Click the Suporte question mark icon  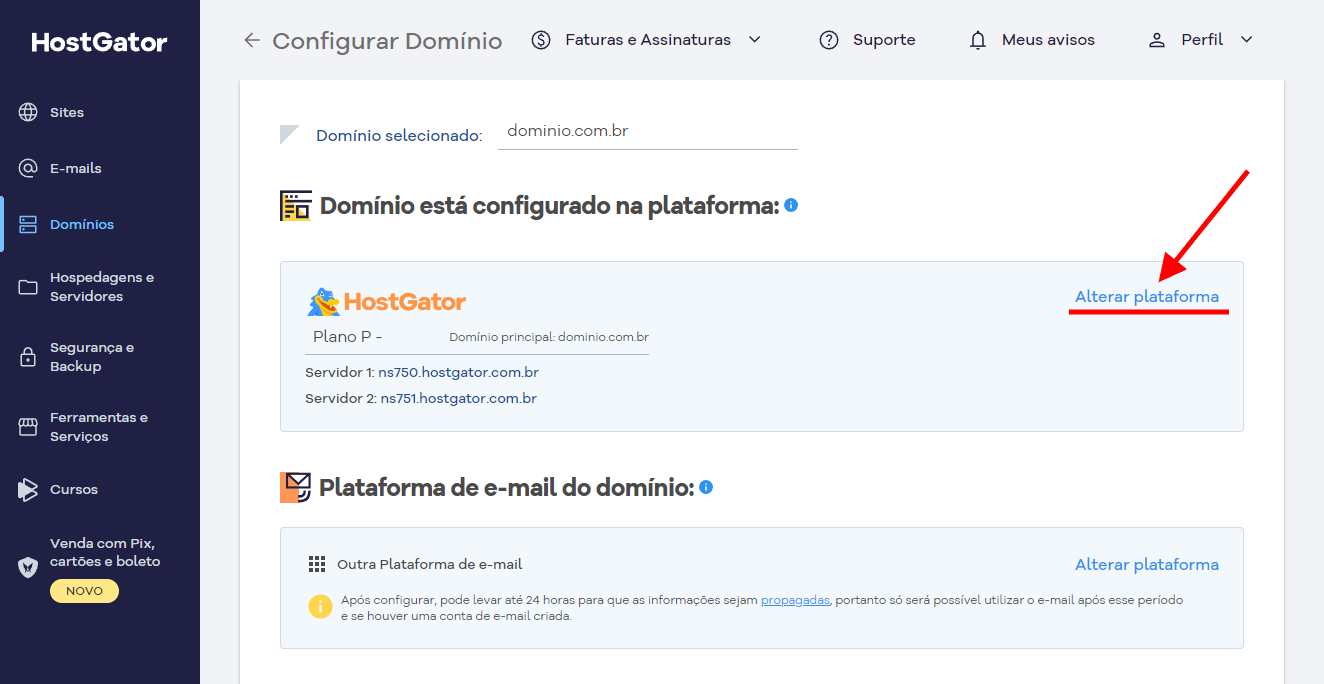point(829,40)
